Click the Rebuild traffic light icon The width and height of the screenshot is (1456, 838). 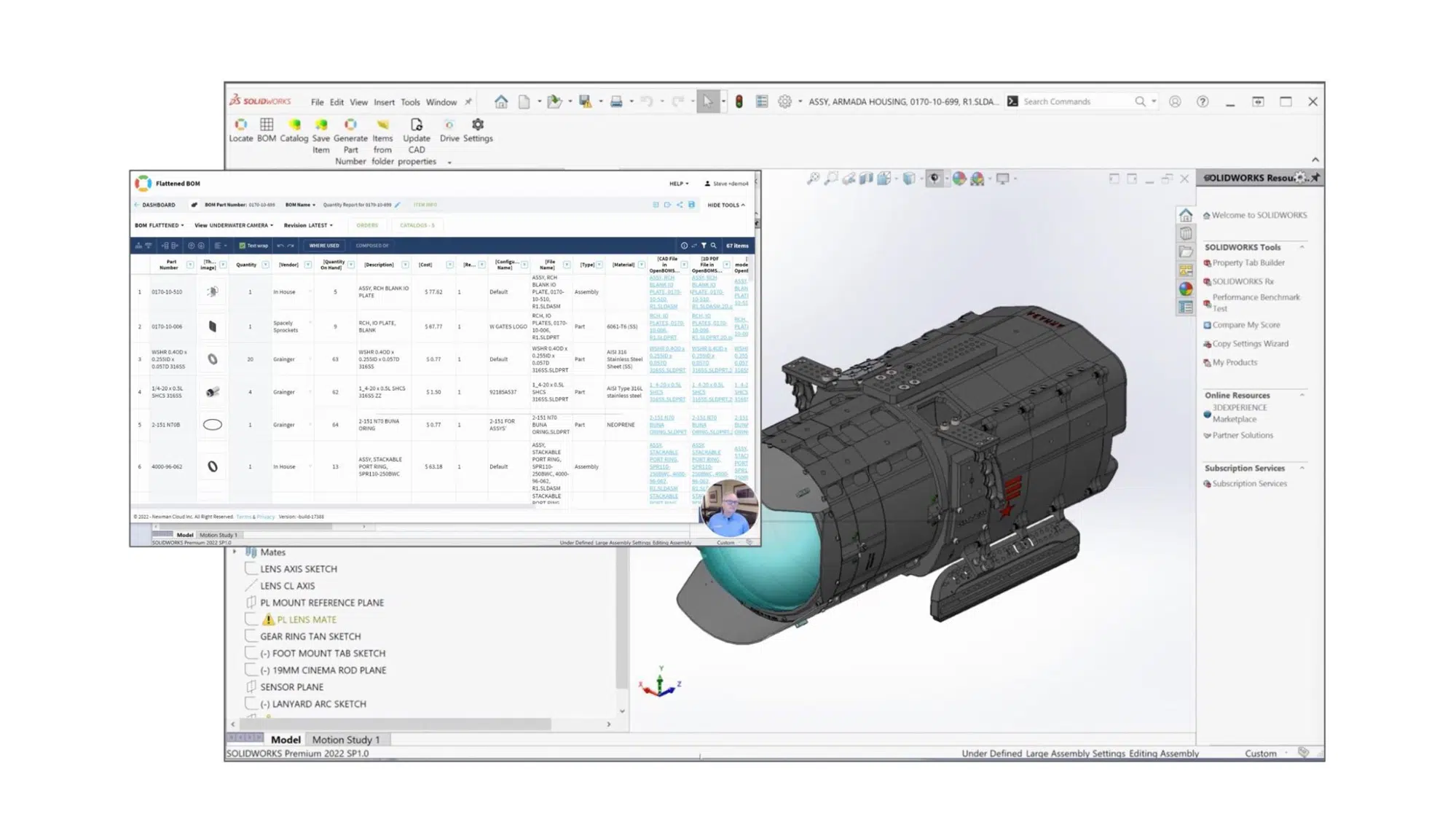pyautogui.click(x=739, y=102)
